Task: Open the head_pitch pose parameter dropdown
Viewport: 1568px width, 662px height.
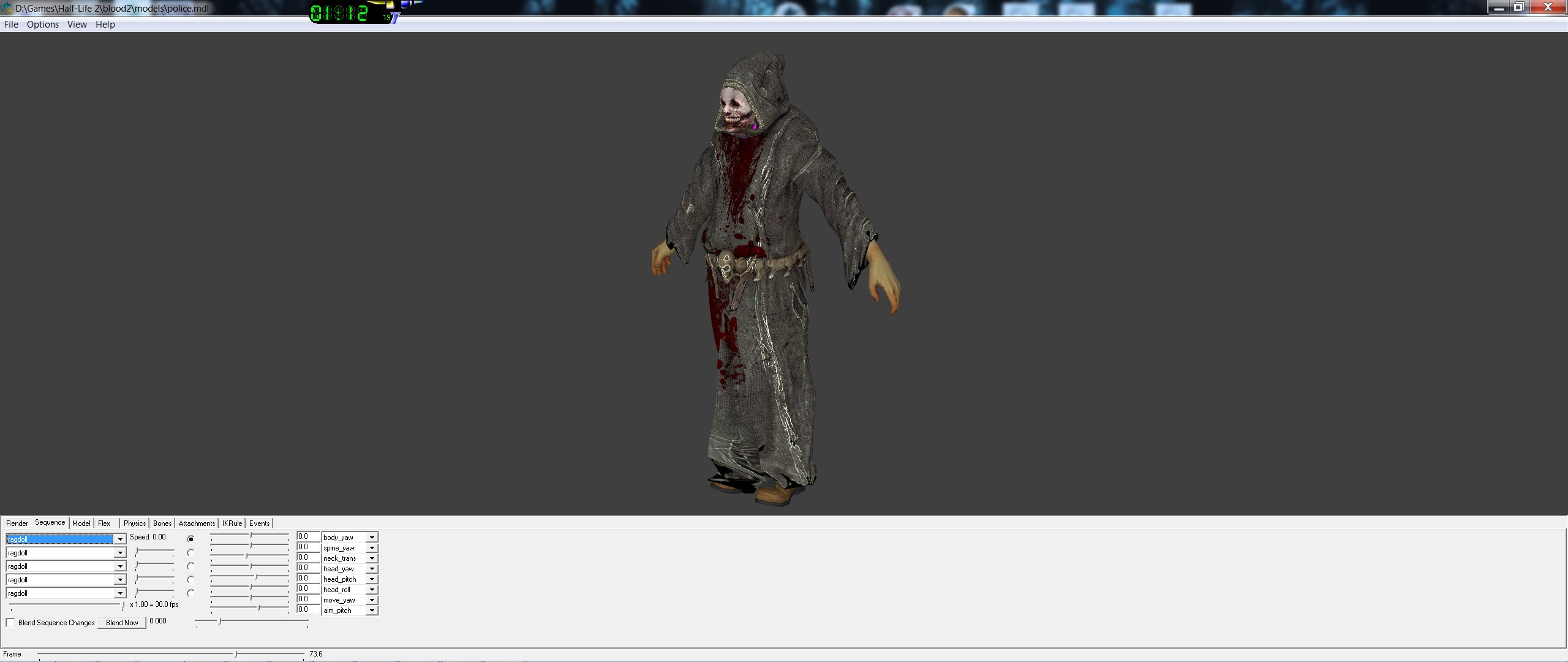Action: (372, 579)
